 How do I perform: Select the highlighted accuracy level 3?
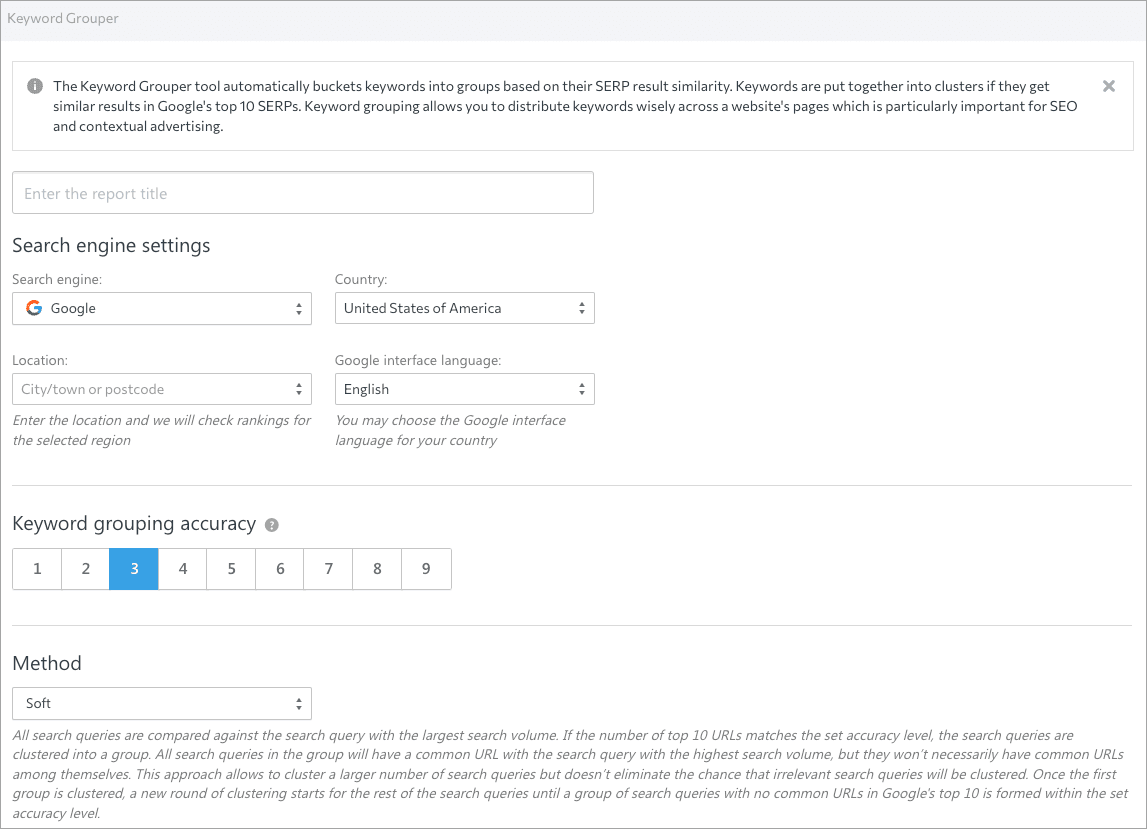point(134,569)
